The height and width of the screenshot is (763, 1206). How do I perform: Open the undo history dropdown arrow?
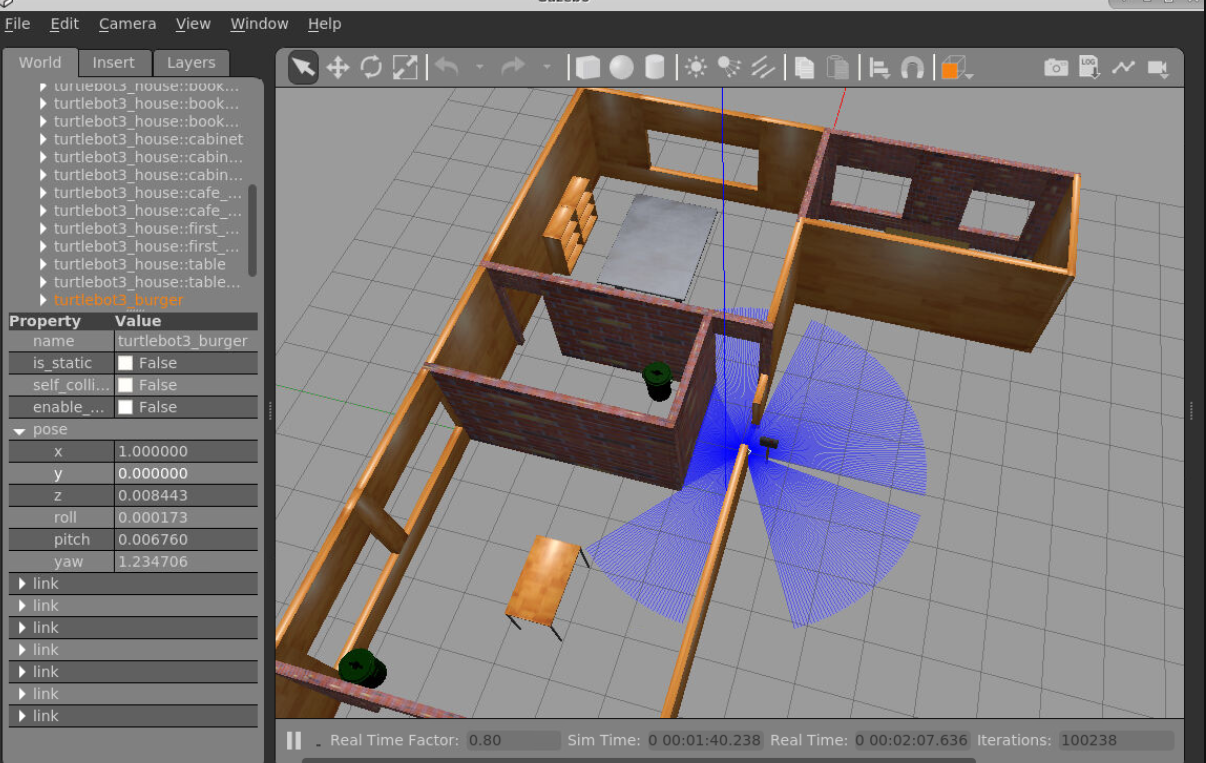(479, 67)
